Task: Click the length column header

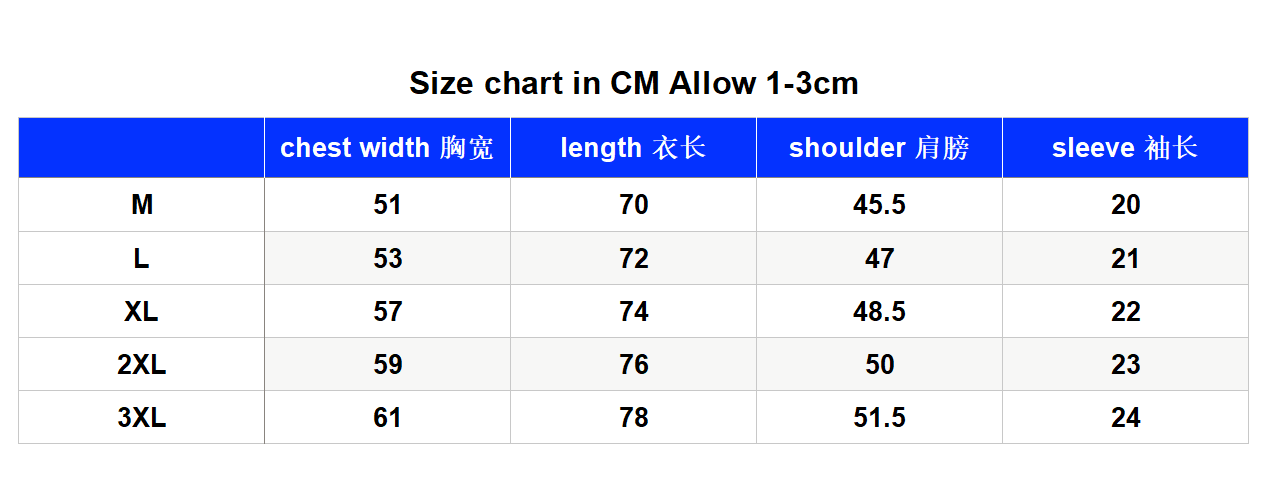Action: [633, 148]
